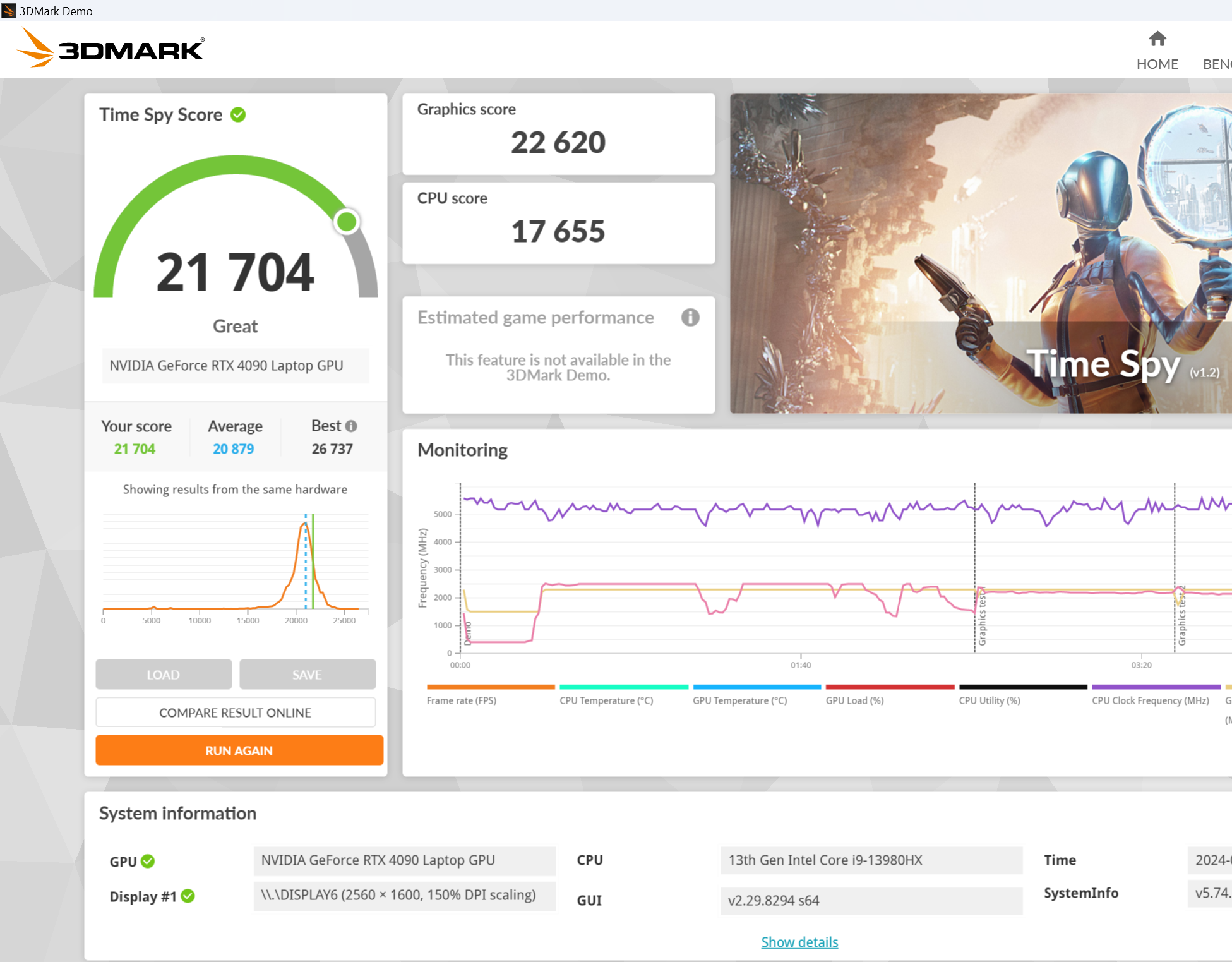Click the LOAD button

tap(163, 675)
